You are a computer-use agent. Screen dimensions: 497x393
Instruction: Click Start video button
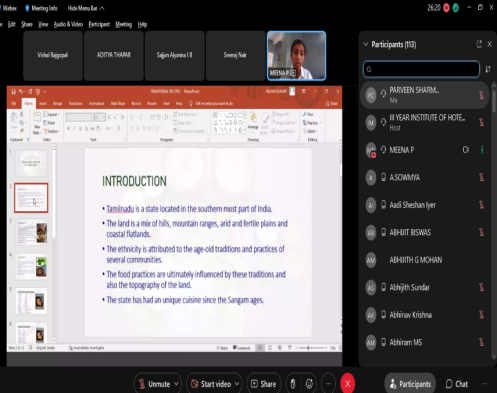coord(211,384)
